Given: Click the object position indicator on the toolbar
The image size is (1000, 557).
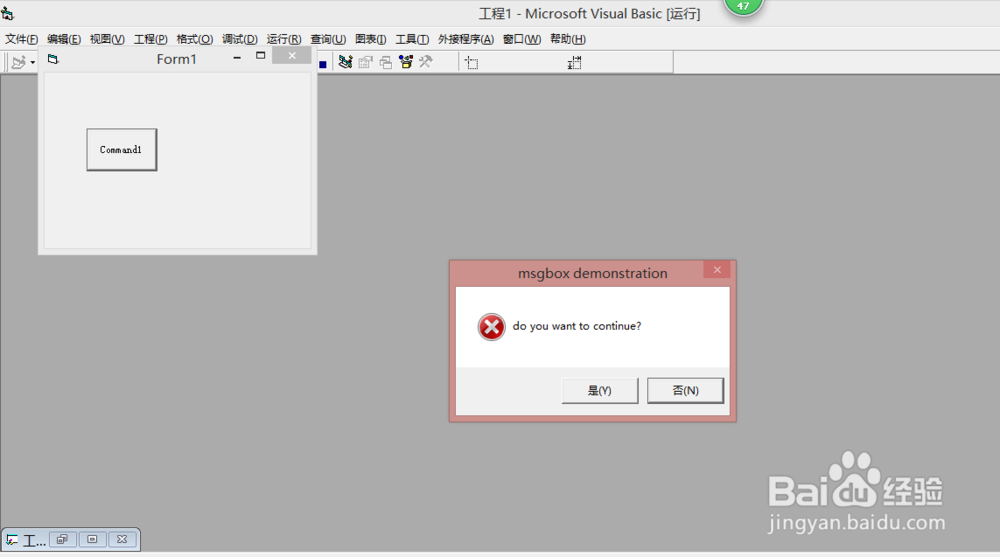Looking at the screenshot, I should click(x=471, y=63).
